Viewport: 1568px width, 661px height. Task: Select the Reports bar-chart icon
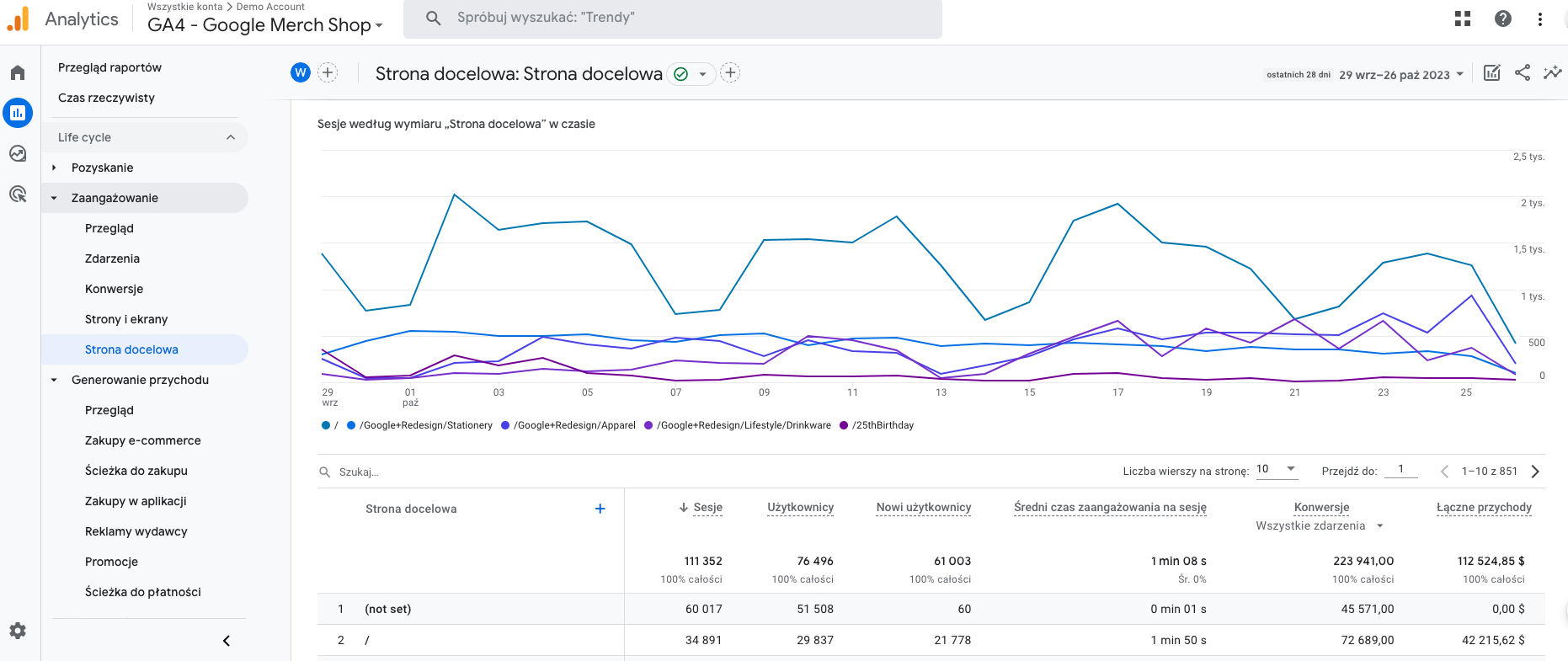pyautogui.click(x=18, y=113)
